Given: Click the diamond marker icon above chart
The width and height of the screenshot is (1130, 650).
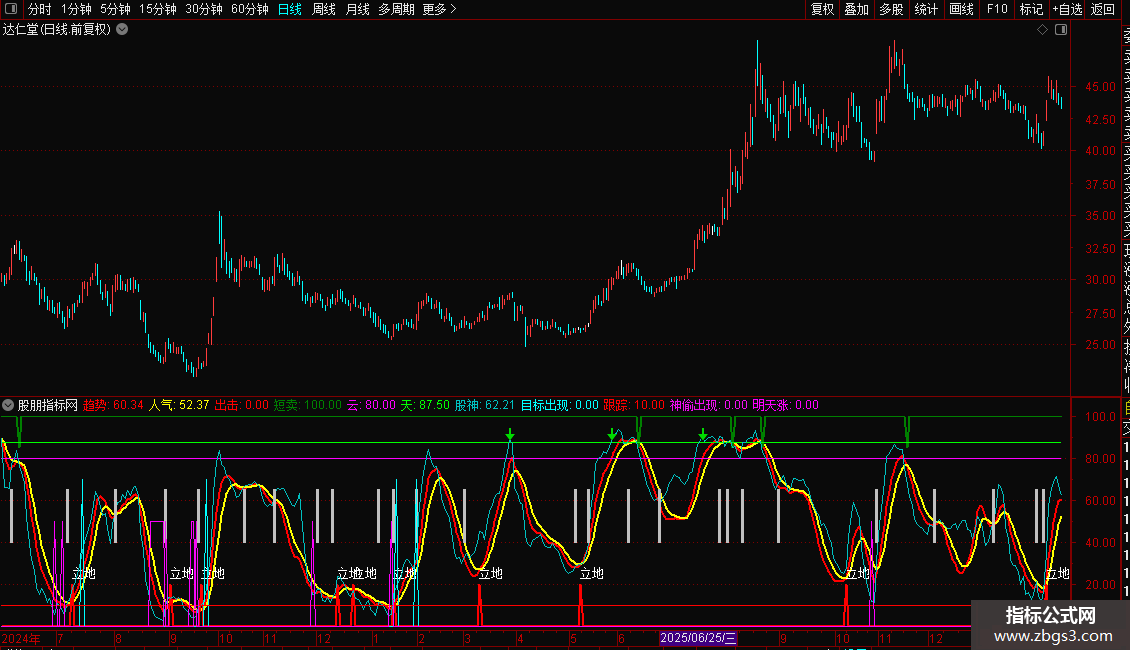Looking at the screenshot, I should click(1042, 30).
